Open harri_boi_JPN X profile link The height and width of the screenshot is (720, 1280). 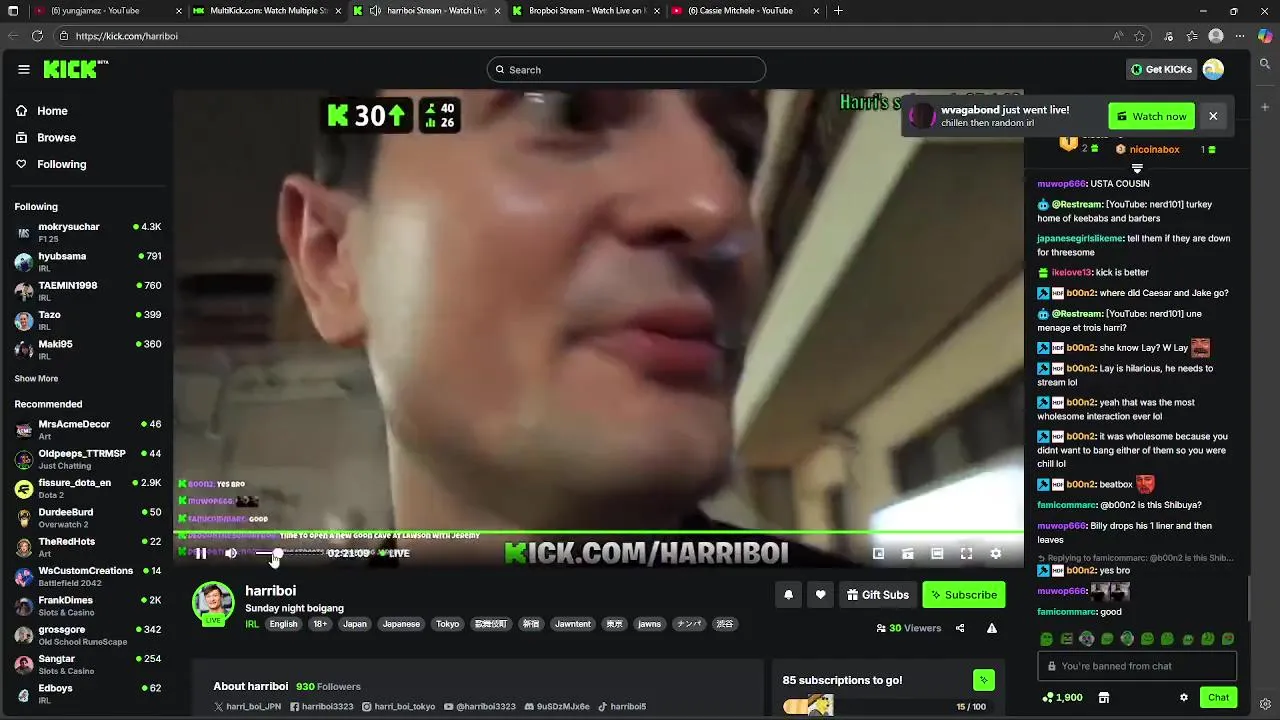(x=248, y=706)
